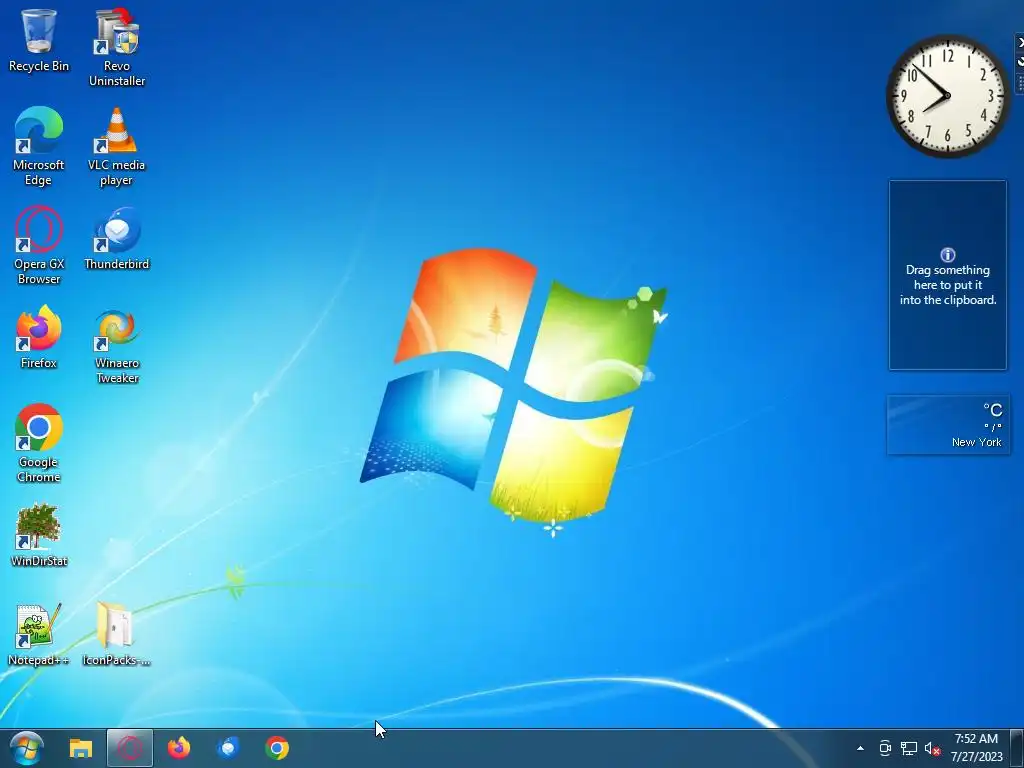The image size is (1024, 768).
Task: Select the Firefox desktop shortcut
Action: point(39,337)
